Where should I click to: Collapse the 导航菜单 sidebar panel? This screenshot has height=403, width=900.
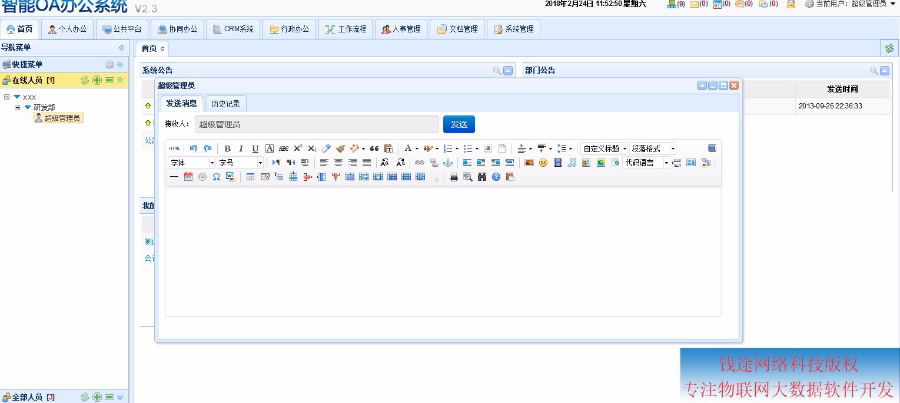coord(121,48)
